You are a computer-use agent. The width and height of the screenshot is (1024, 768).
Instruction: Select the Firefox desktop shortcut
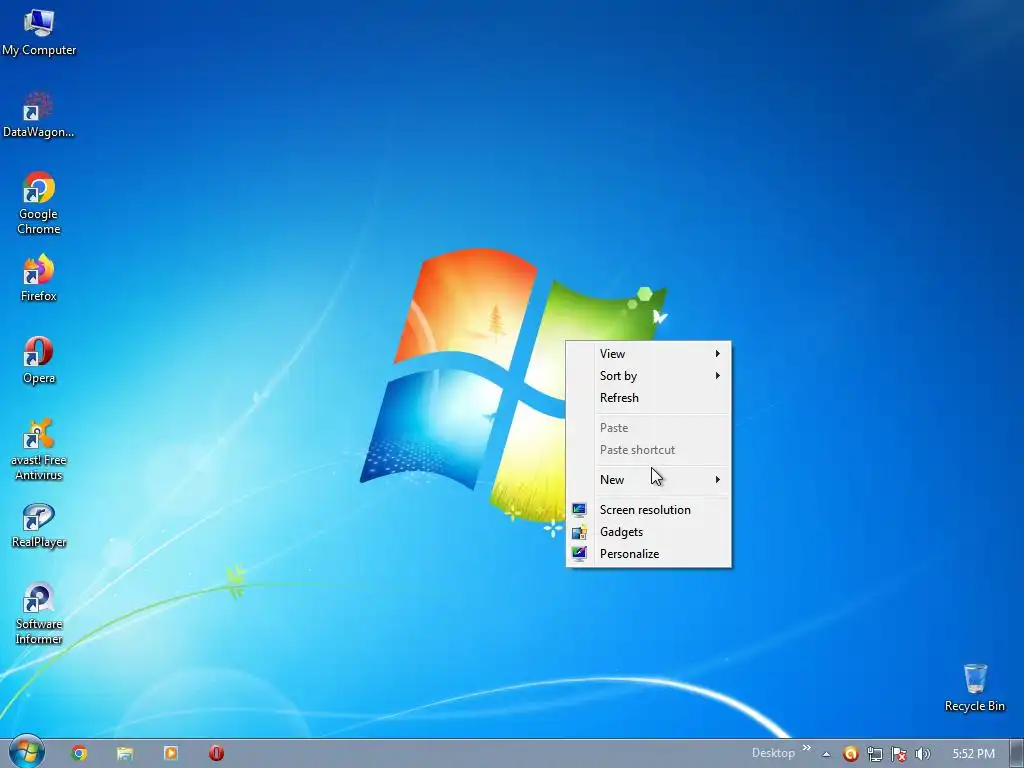point(39,278)
